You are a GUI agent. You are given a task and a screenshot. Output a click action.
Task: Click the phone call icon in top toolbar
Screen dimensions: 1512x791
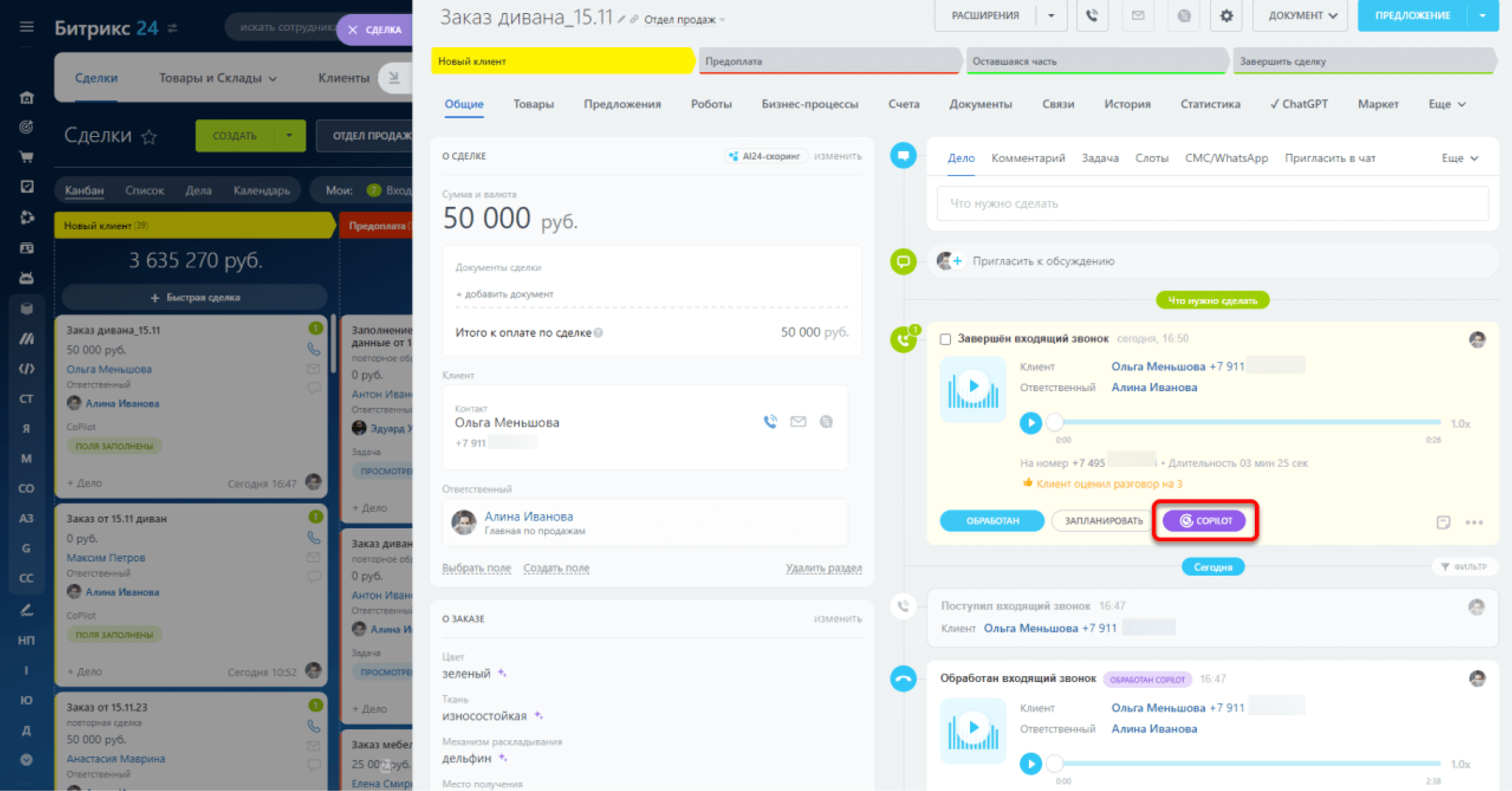click(1092, 15)
